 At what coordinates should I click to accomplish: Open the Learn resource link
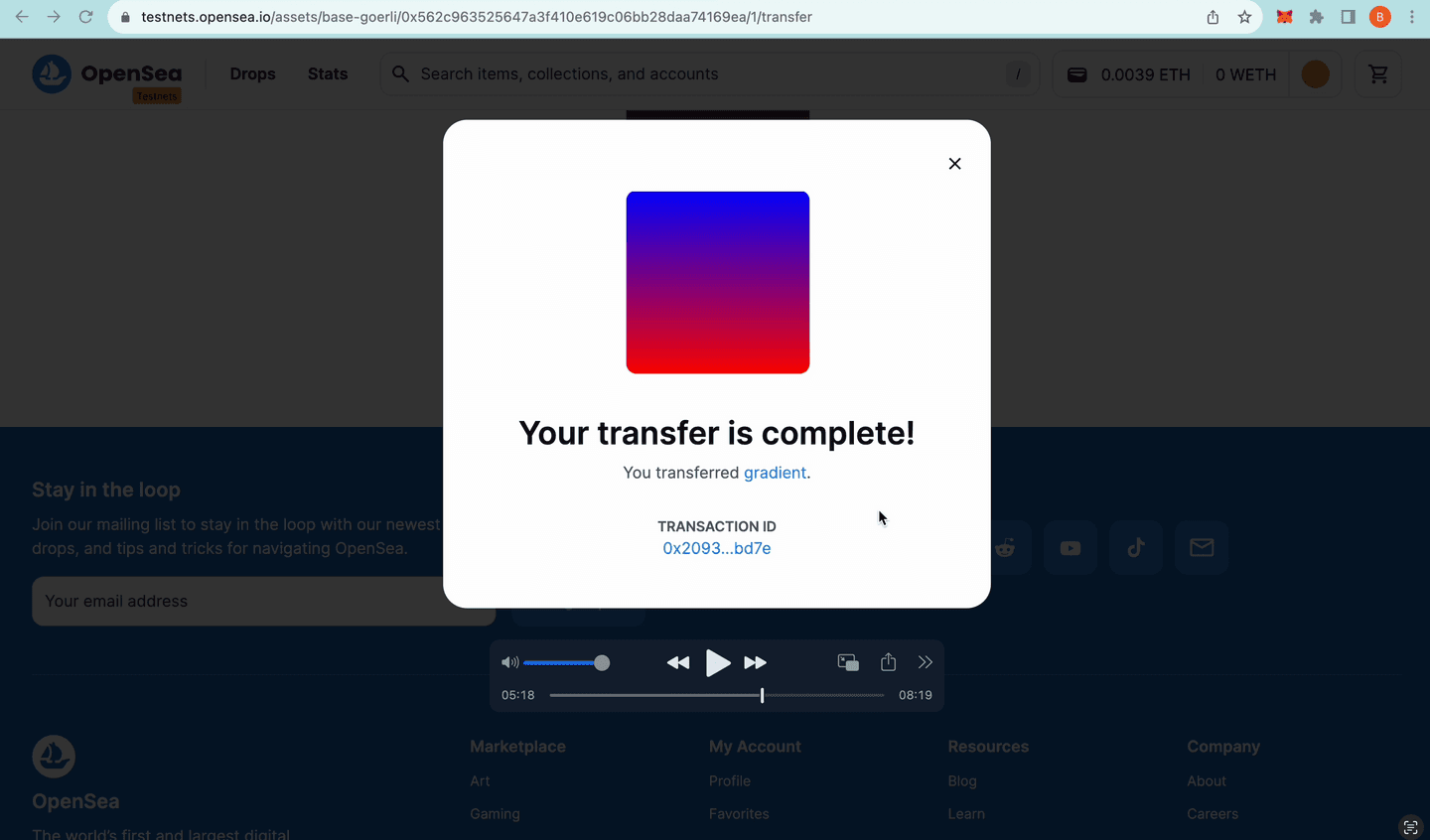[x=966, y=813]
